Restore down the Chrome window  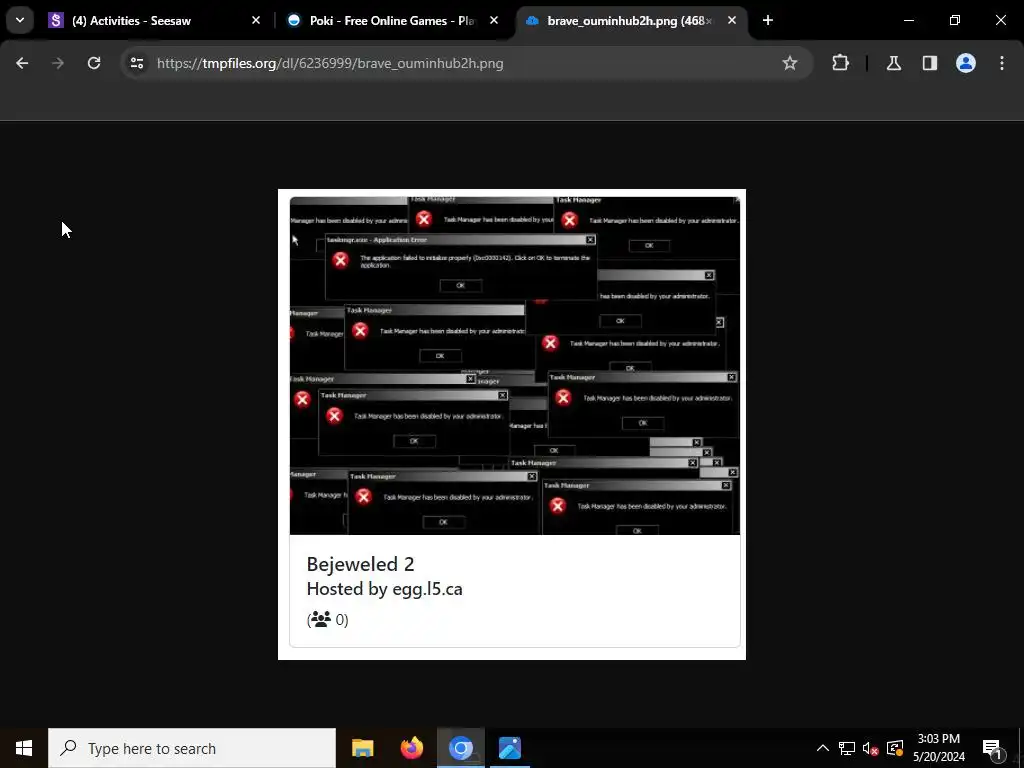(x=955, y=20)
